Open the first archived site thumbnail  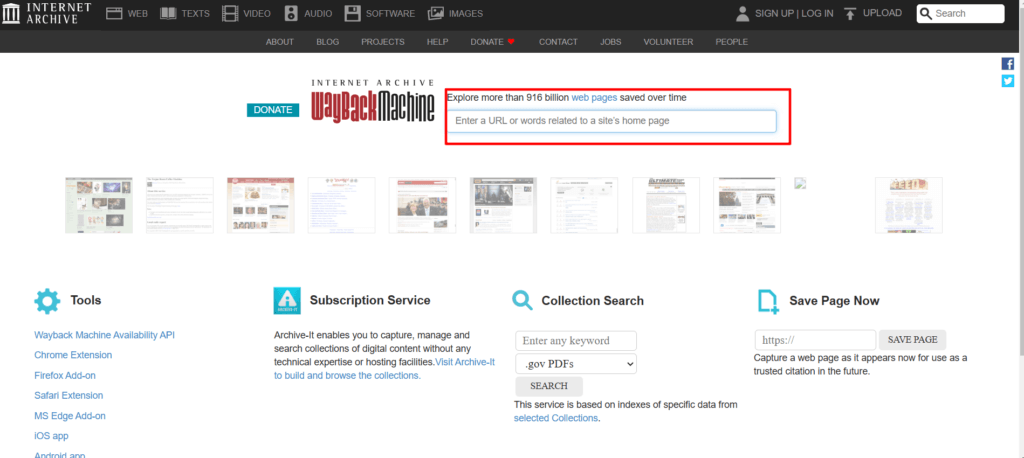pos(99,205)
